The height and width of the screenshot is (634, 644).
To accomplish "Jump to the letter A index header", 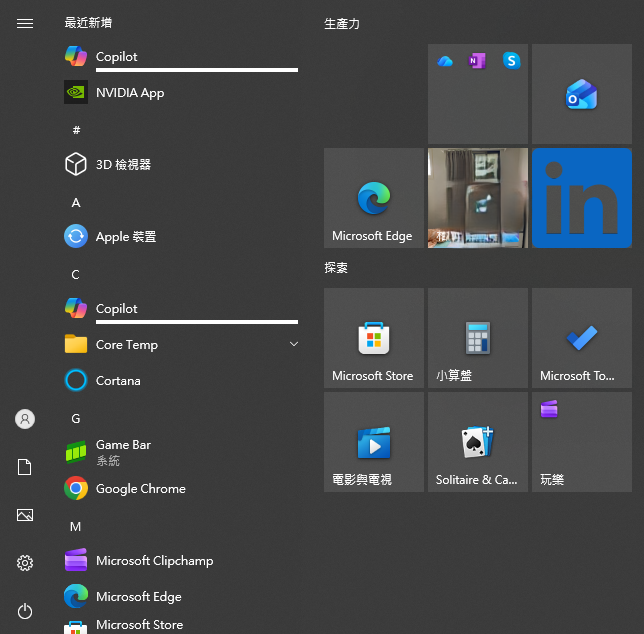I will 76,202.
